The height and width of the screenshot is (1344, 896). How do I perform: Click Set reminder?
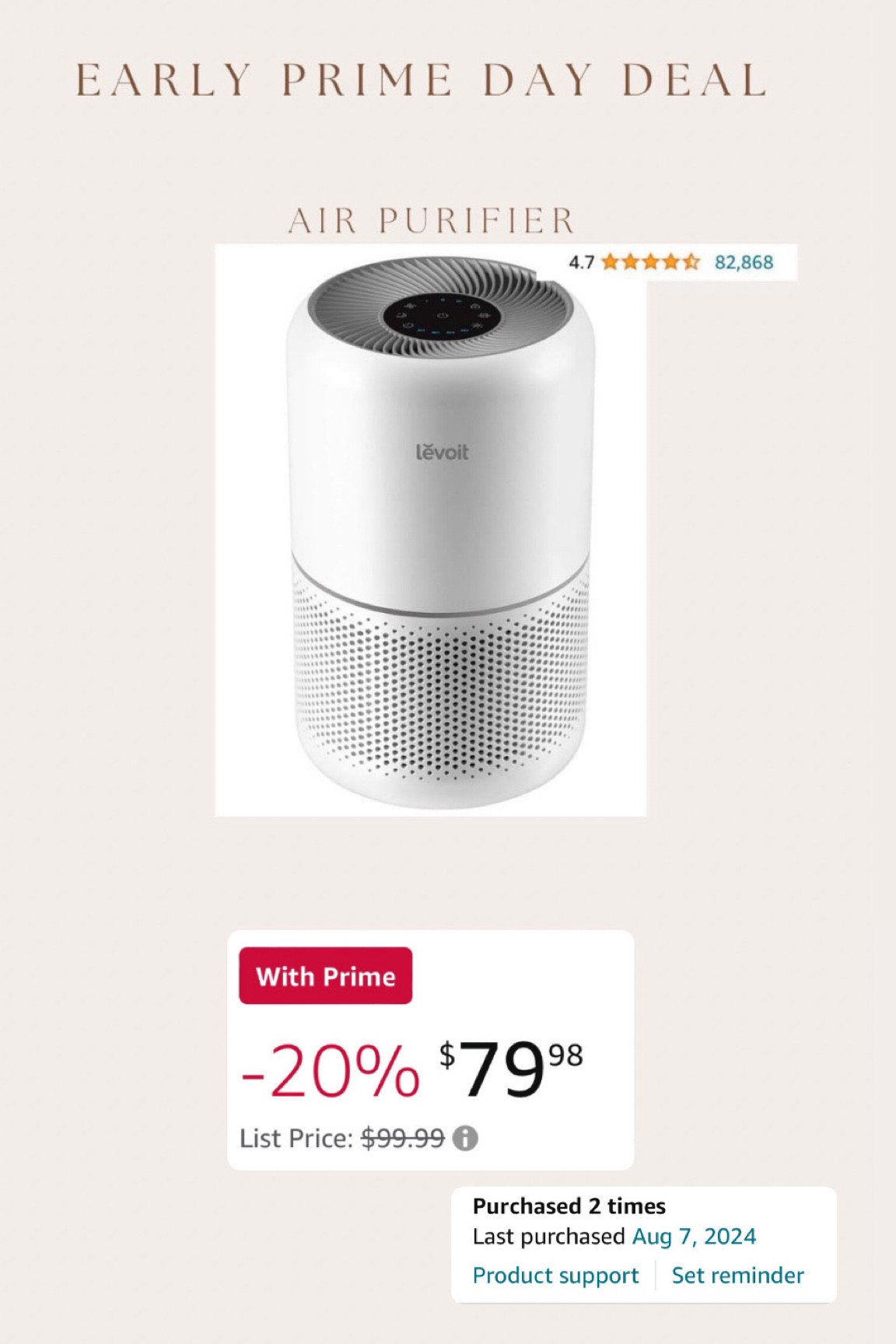click(738, 1276)
